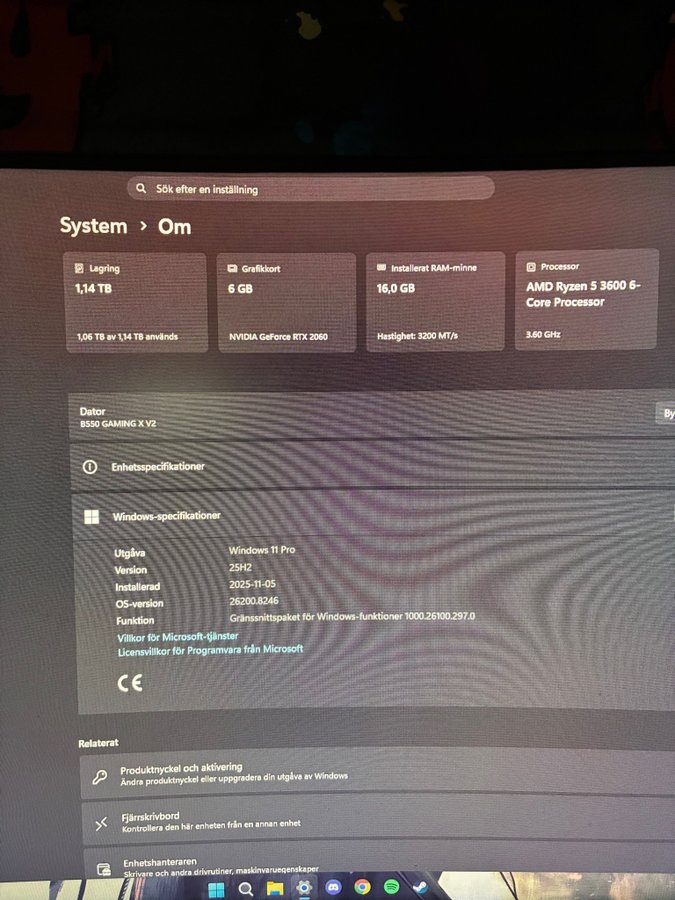The height and width of the screenshot is (900, 675).
Task: Open Spotify from the taskbar
Action: pyautogui.click(x=391, y=887)
